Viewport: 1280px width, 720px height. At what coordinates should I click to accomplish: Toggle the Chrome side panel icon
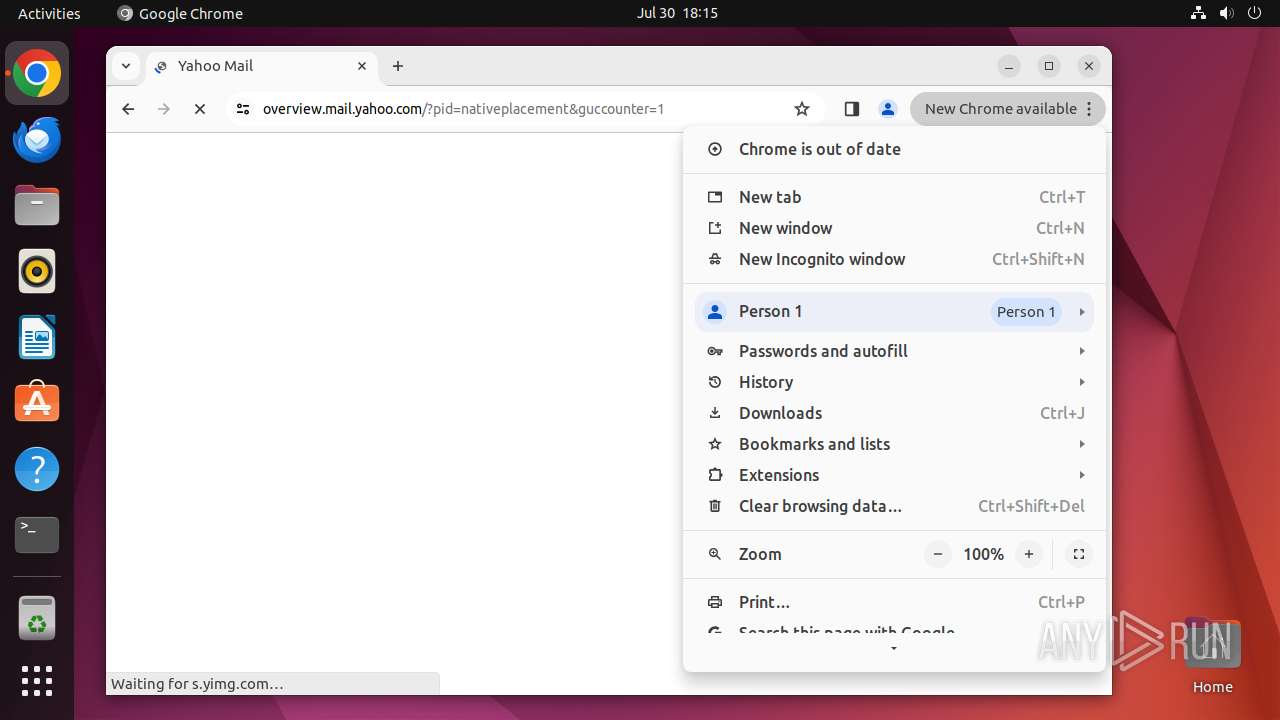(852, 109)
